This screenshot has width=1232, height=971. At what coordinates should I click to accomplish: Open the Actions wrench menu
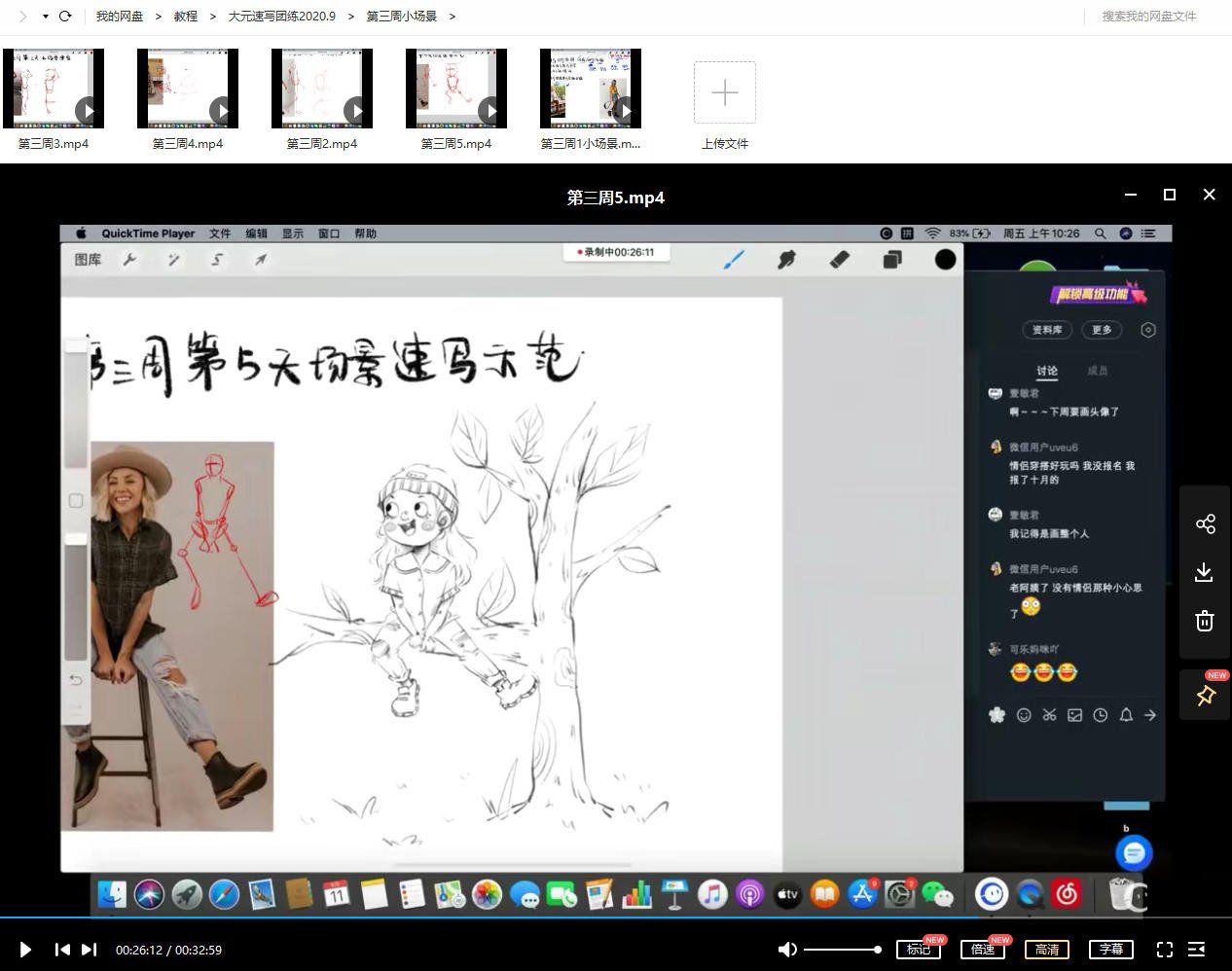(129, 259)
